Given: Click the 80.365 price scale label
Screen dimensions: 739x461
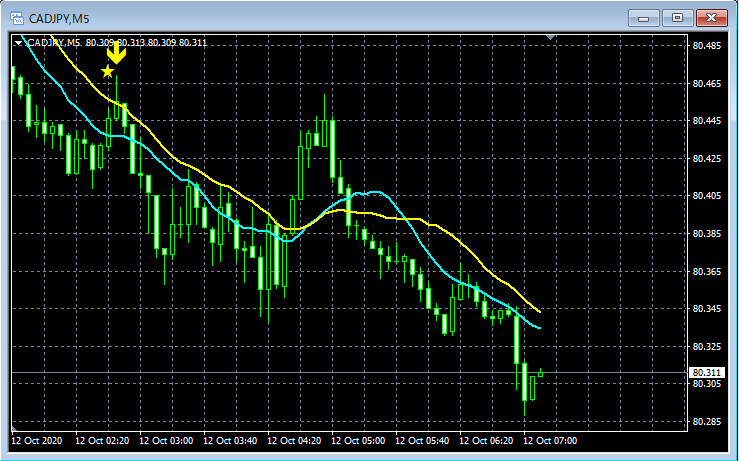Looking at the screenshot, I should click(x=706, y=272).
